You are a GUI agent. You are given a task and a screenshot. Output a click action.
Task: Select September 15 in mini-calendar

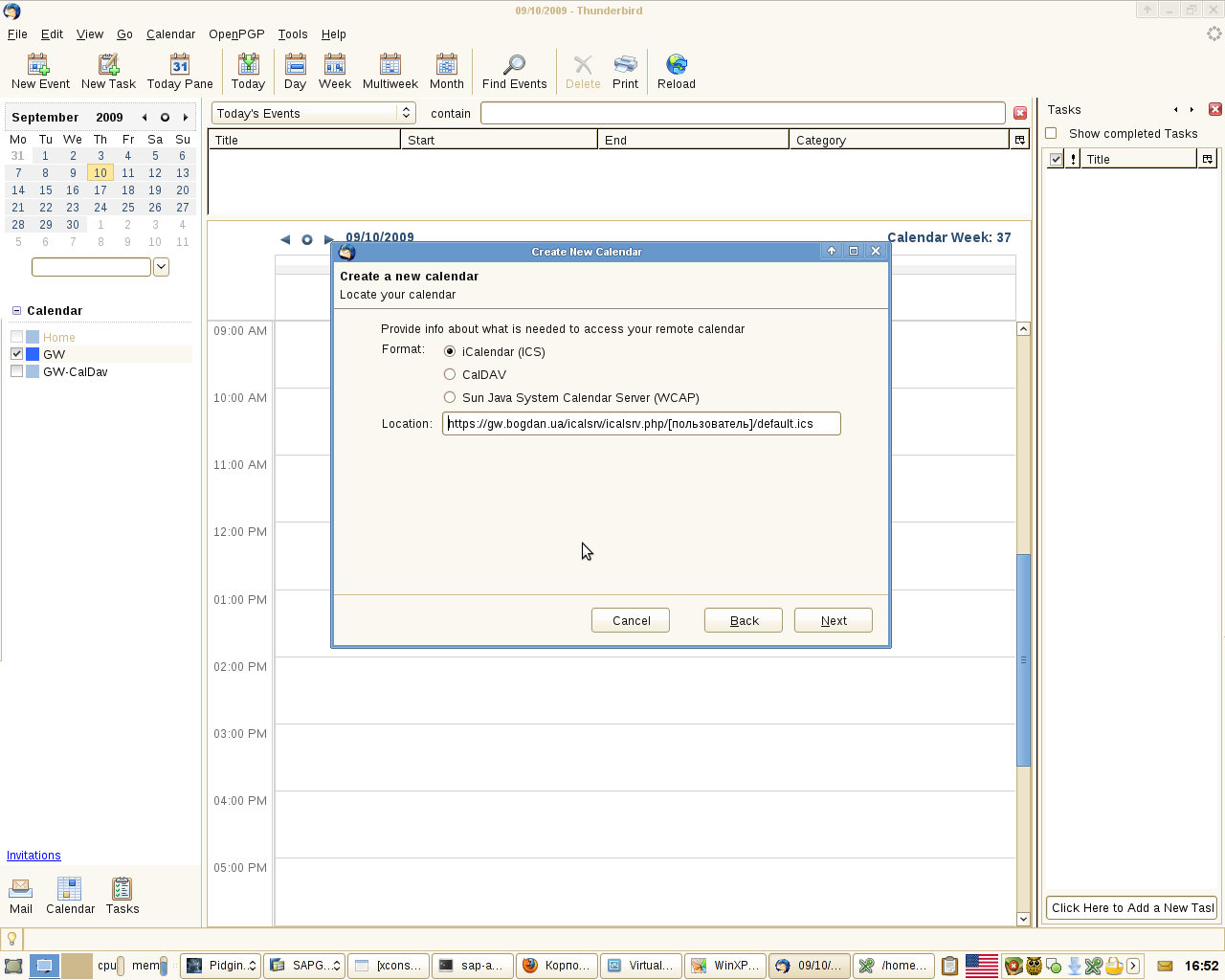pyautogui.click(x=45, y=190)
